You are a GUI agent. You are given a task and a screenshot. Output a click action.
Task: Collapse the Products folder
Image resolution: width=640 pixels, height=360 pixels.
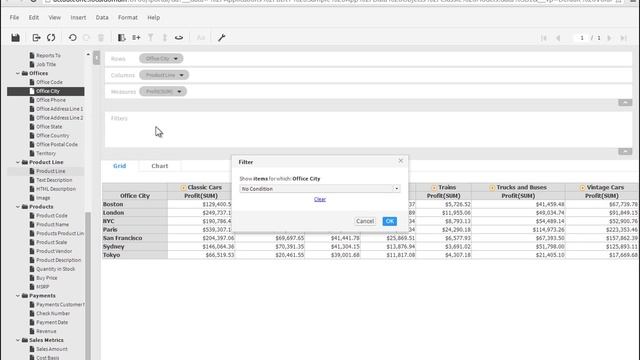(18, 207)
